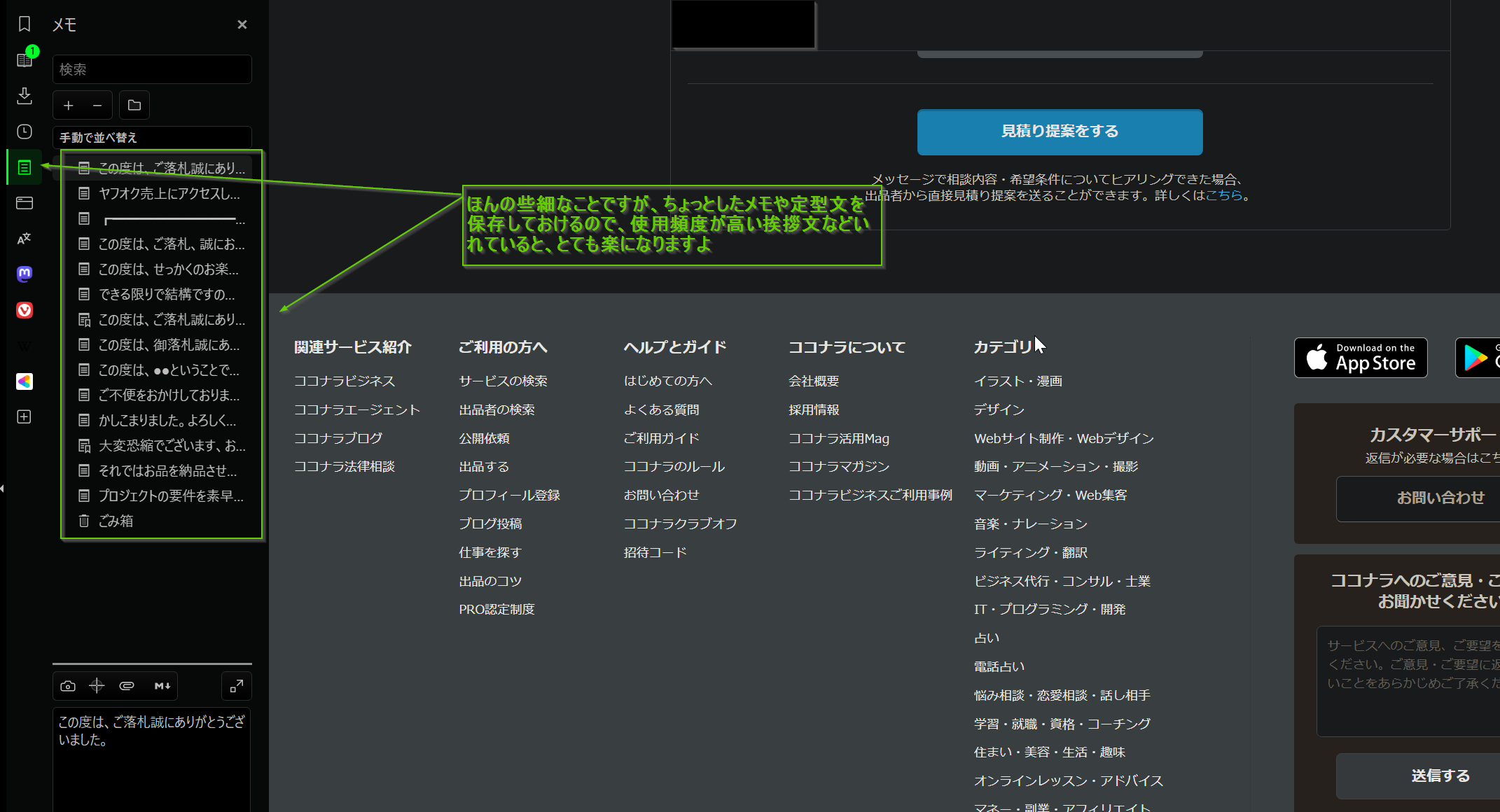The width and height of the screenshot is (1500, 812).
Task: Open the ココナラマガジン link
Action: 839,467
